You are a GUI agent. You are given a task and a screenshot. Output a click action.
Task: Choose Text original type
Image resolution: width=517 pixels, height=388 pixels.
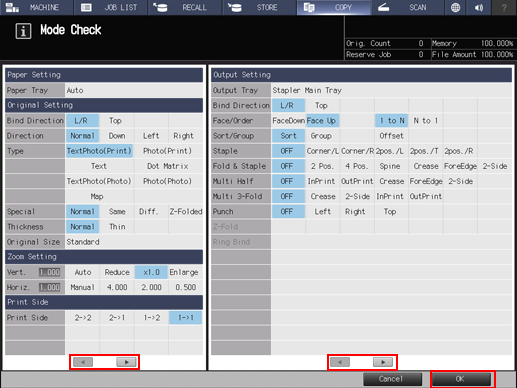click(x=99, y=166)
